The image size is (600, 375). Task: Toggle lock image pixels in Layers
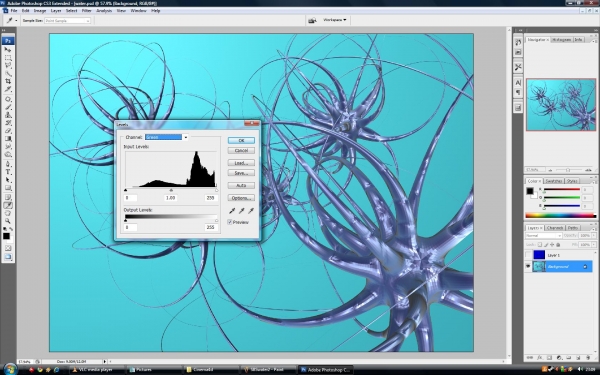coord(546,245)
